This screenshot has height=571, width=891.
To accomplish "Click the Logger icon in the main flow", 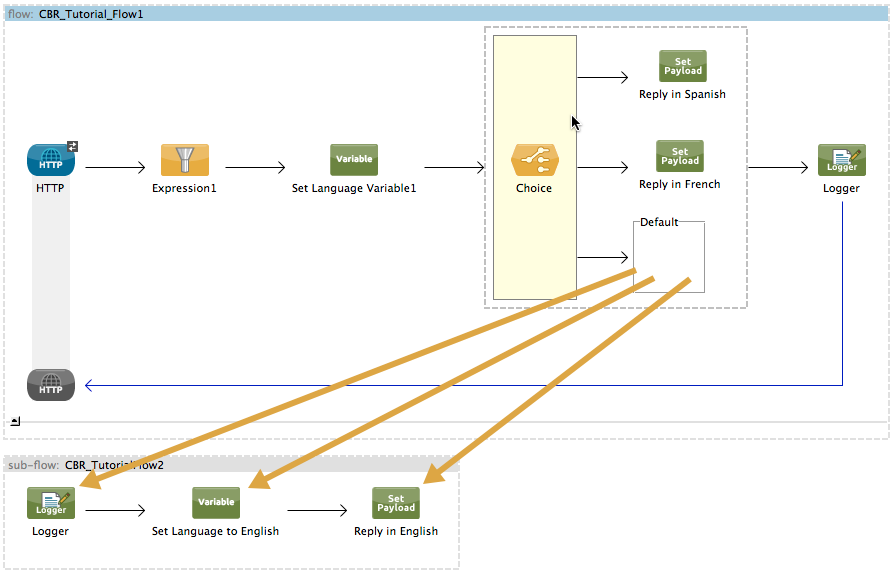I will (841, 160).
